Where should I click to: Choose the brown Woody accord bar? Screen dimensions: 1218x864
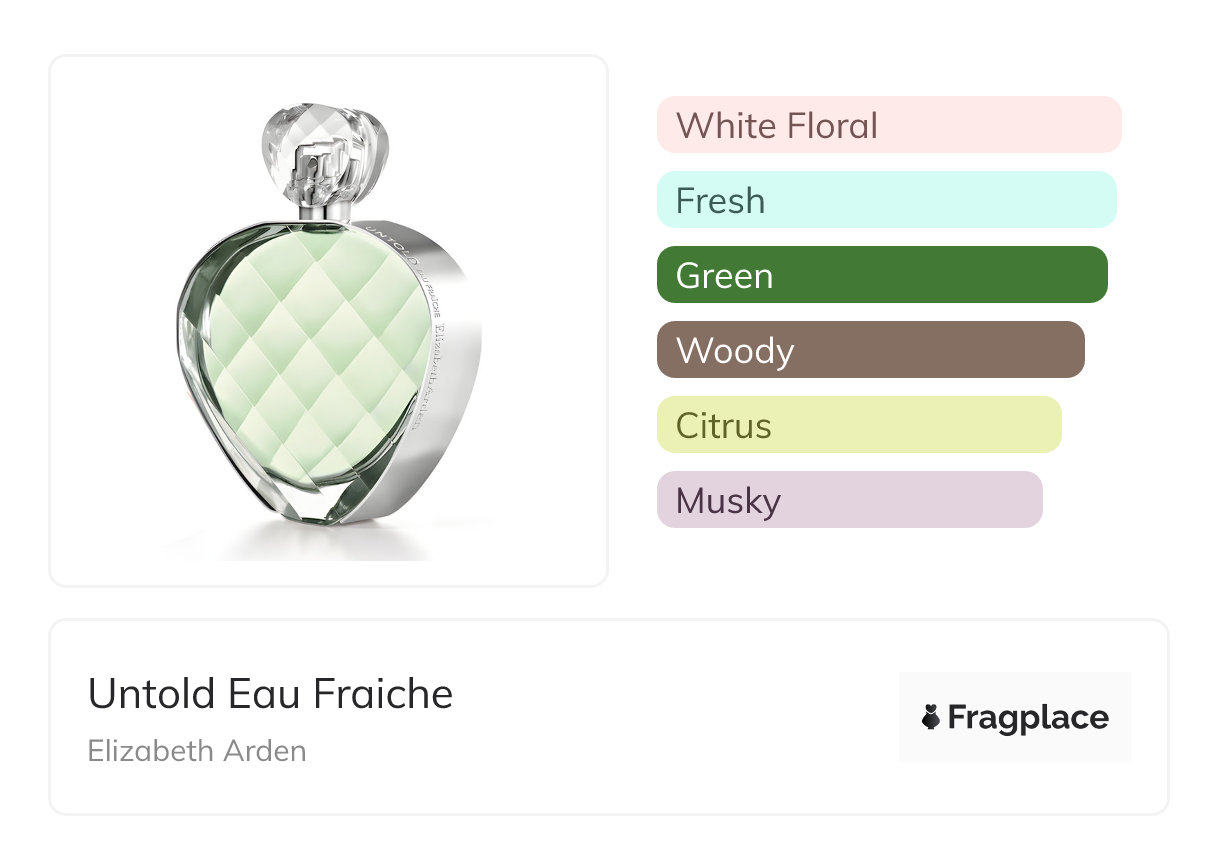tap(870, 350)
